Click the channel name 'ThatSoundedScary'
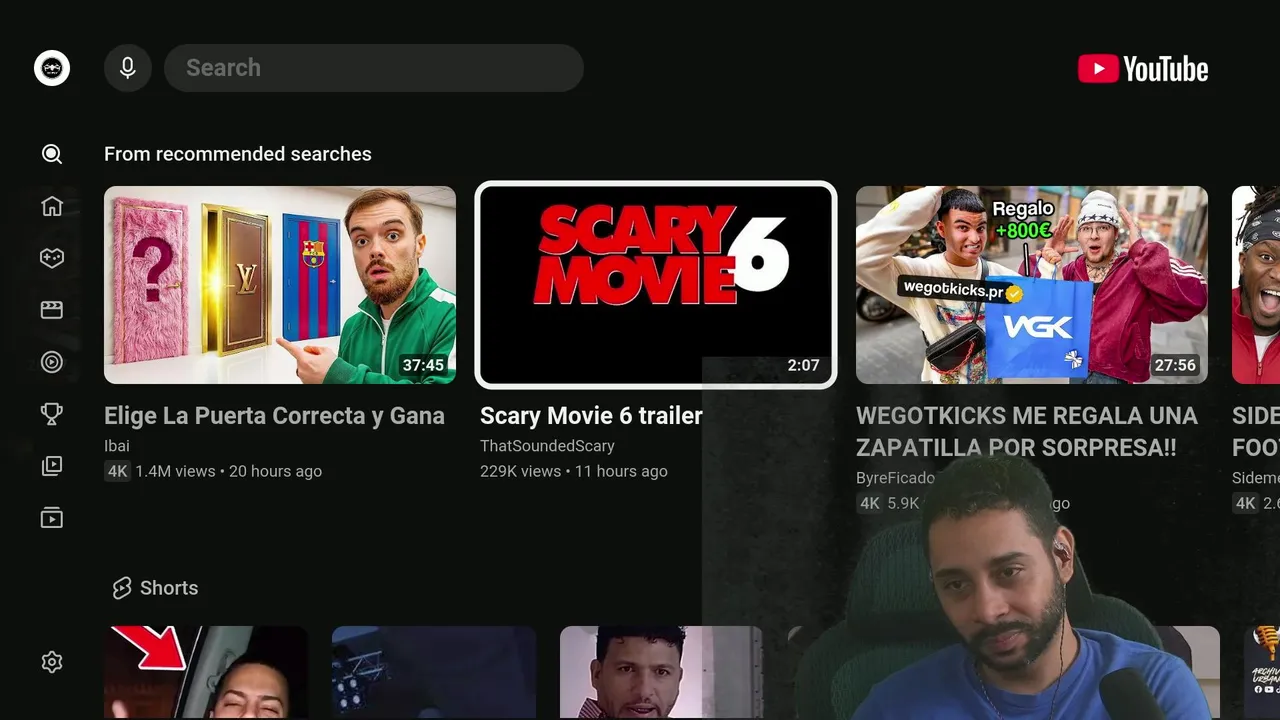1280x720 pixels. pos(547,446)
